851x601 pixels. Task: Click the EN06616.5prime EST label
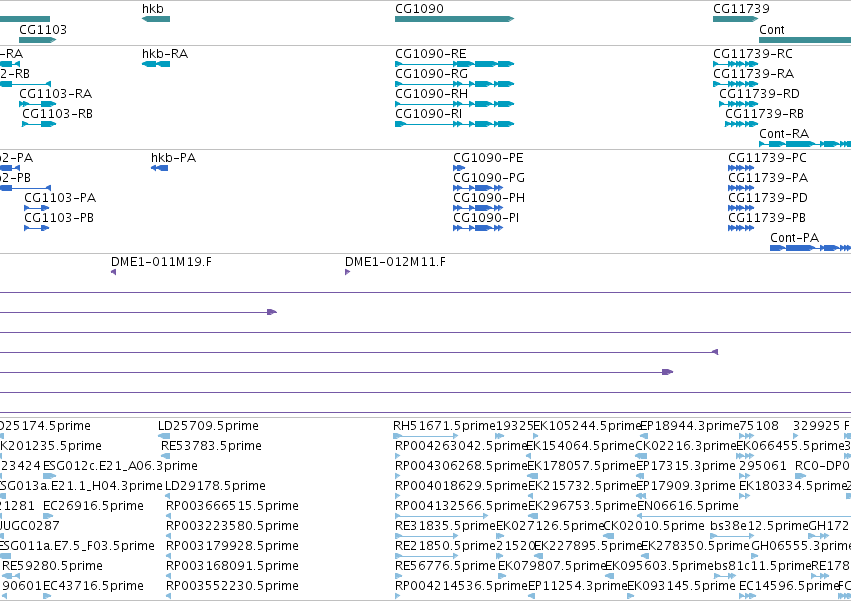coord(688,506)
